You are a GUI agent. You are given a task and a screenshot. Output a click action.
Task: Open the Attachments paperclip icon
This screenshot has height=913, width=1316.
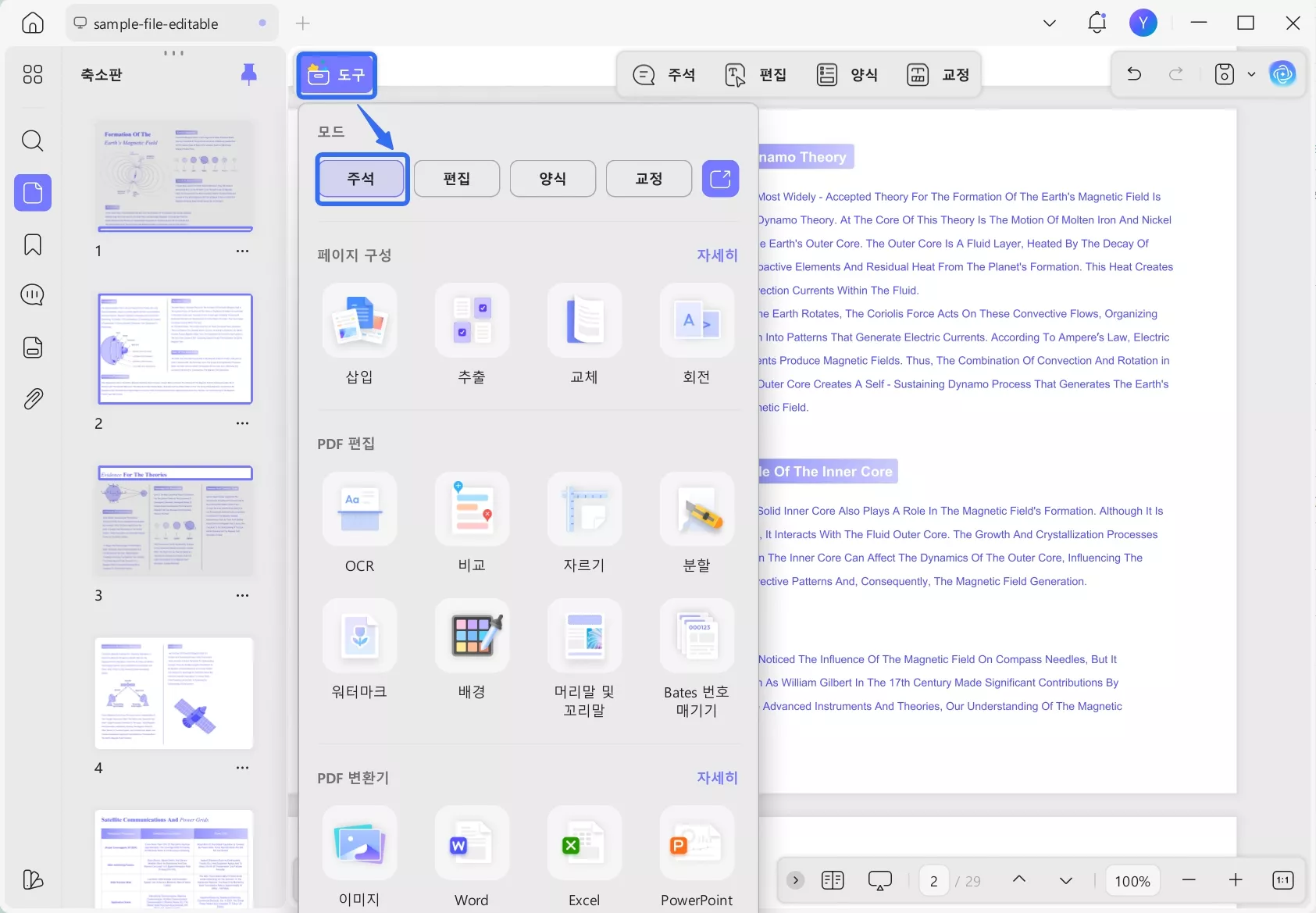[33, 399]
